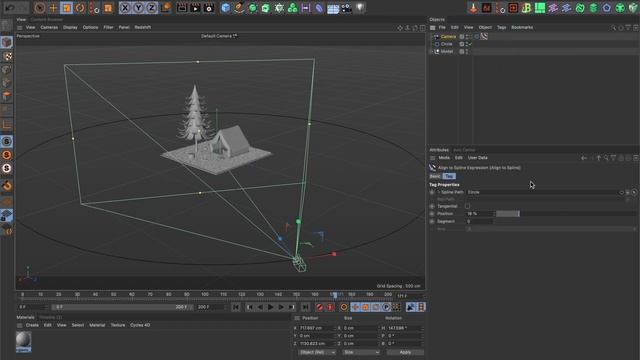The image size is (640, 360).
Task: Expand the Model object hierarchy
Action: (x=431, y=51)
